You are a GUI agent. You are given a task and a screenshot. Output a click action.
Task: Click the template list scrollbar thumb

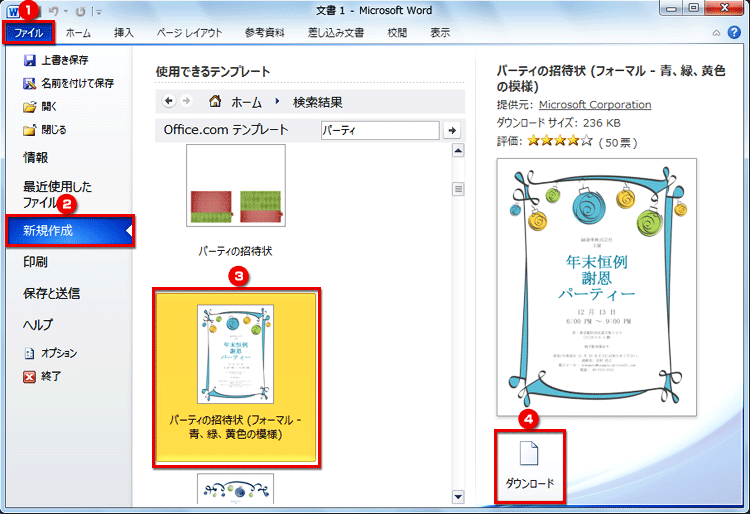click(458, 189)
